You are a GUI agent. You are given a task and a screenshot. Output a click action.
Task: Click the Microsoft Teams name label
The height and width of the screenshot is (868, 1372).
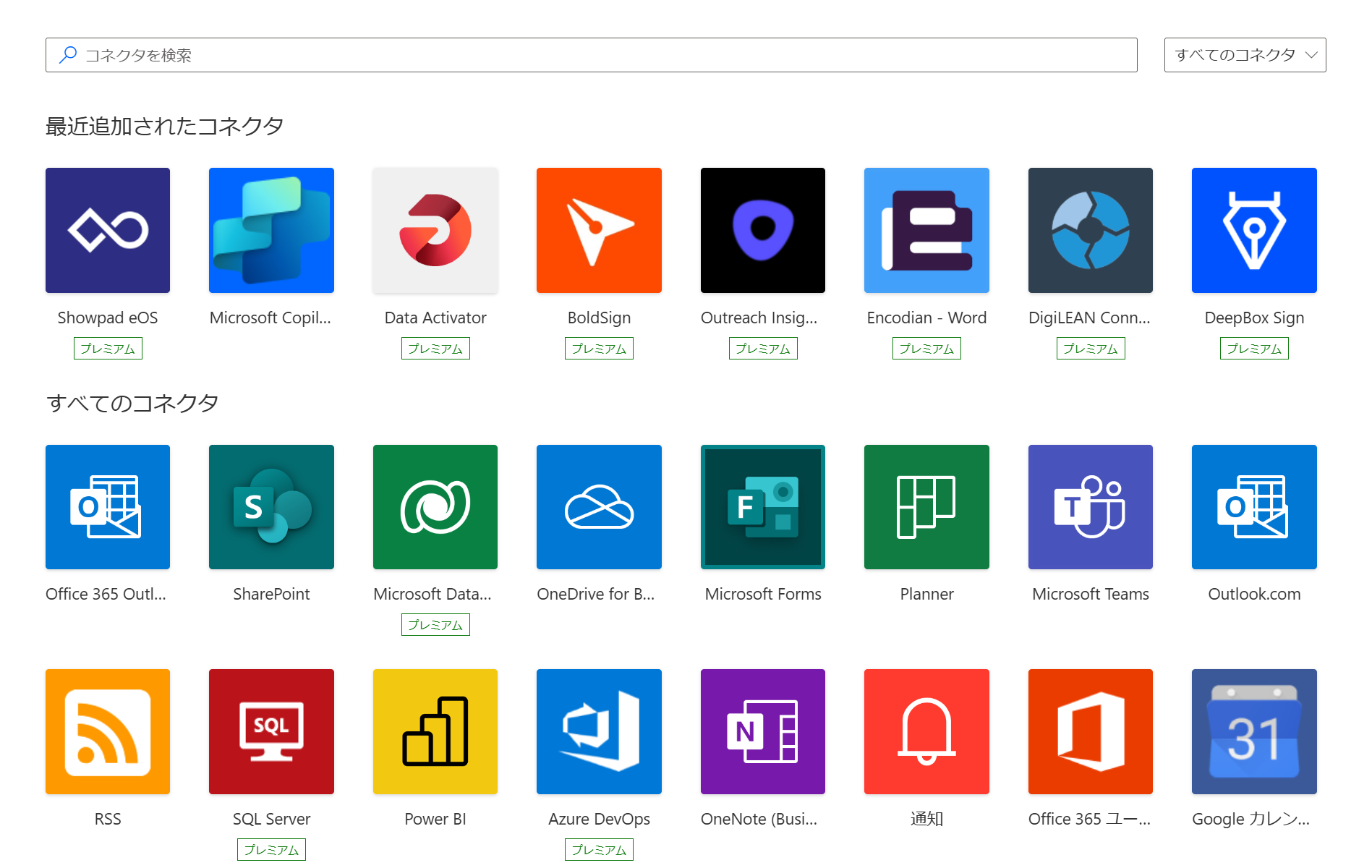coord(1091,594)
